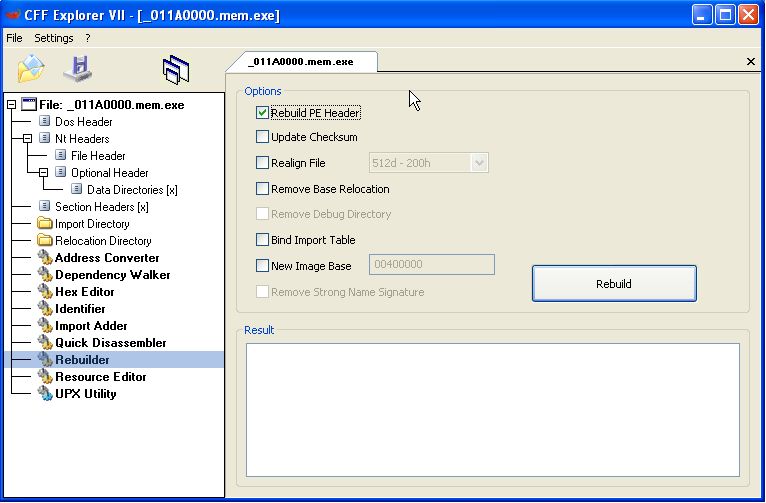
Task: Click the Import Adder tool icon
Action: pos(45,326)
